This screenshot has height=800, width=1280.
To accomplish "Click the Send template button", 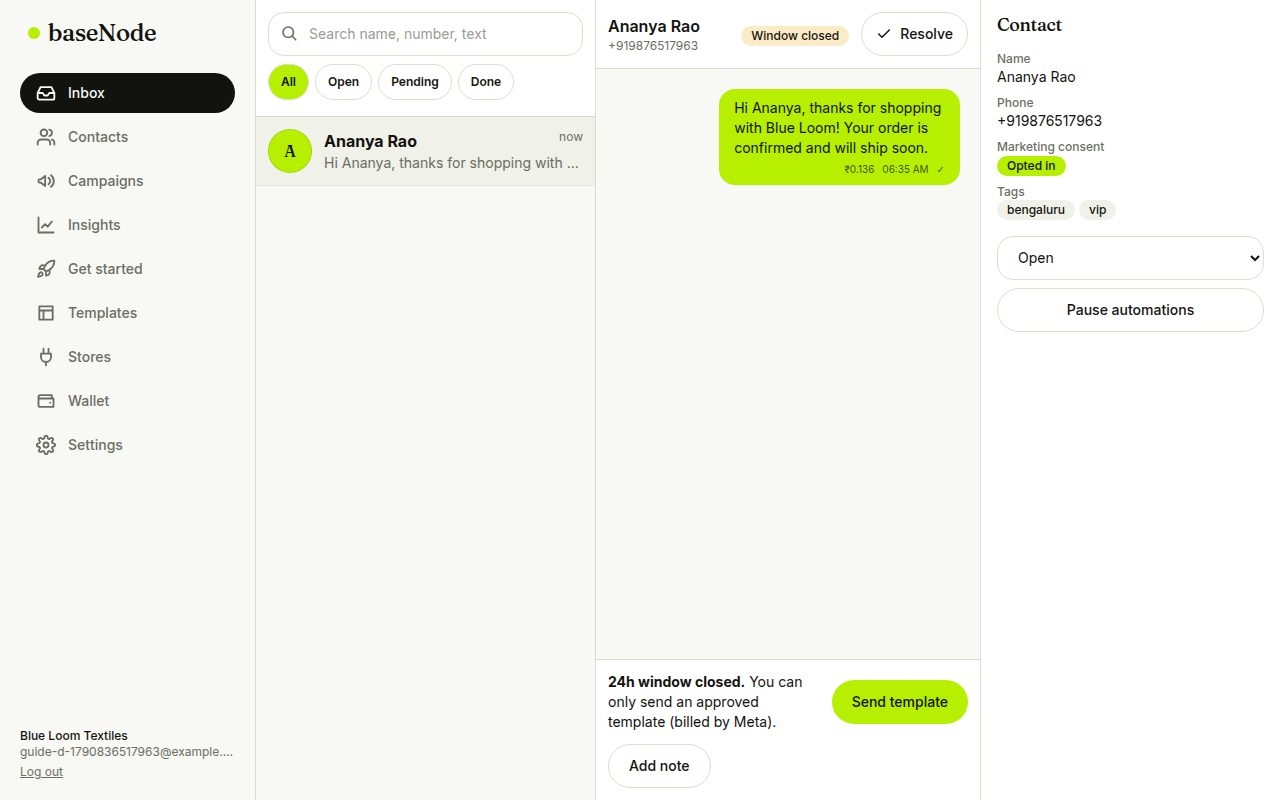I will click(x=900, y=702).
